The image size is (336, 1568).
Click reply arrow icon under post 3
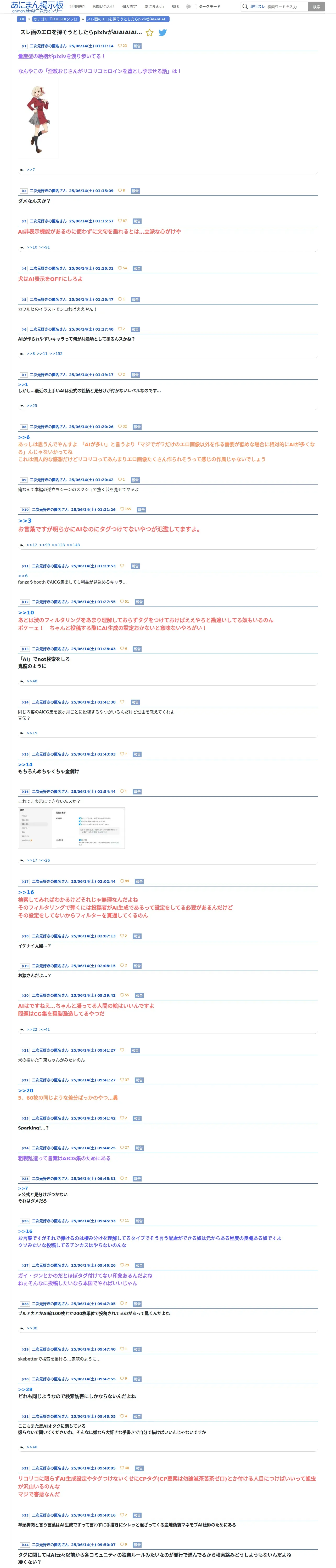pyautogui.click(x=22, y=248)
